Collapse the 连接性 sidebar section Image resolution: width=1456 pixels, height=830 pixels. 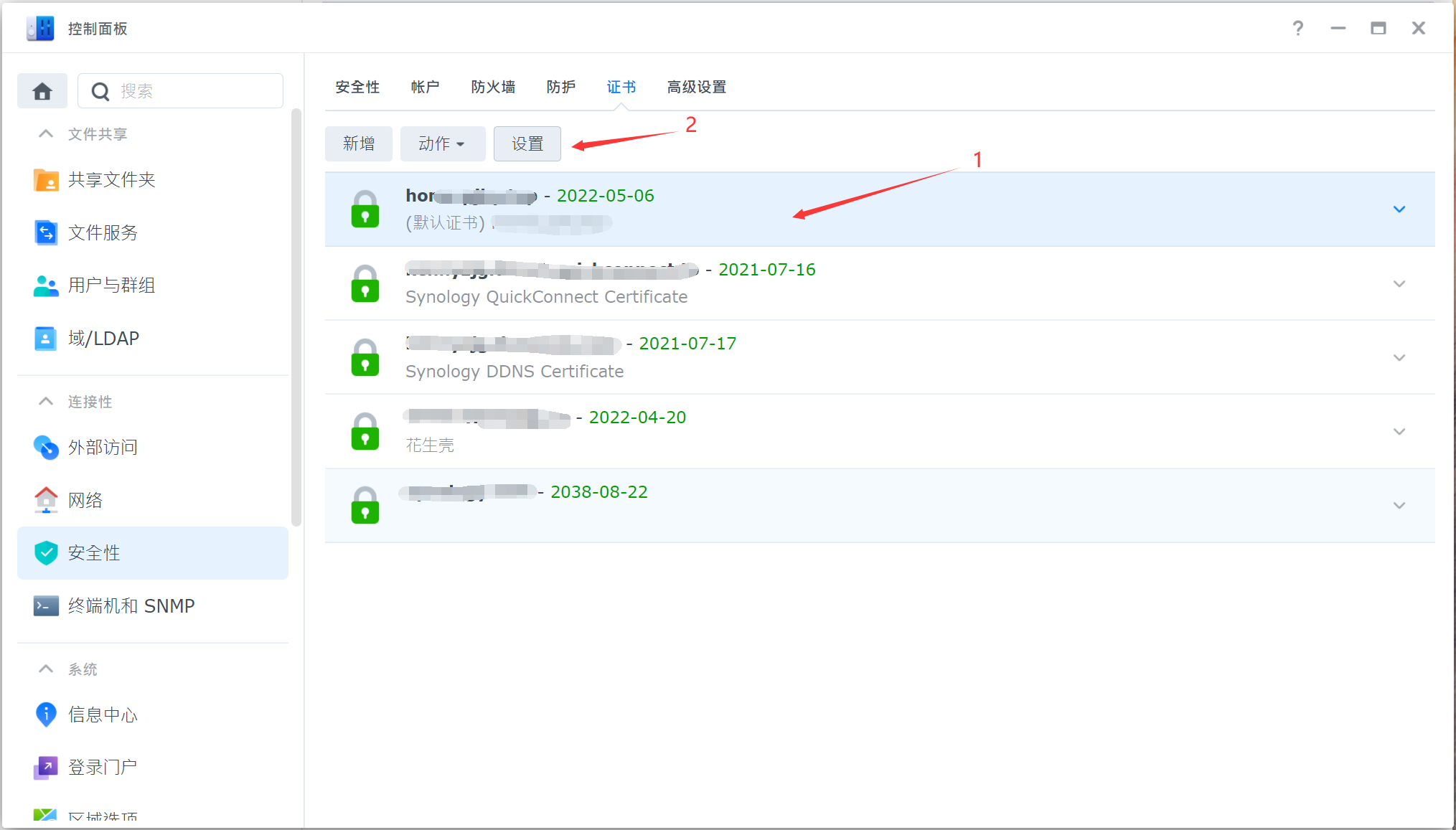pyautogui.click(x=46, y=401)
